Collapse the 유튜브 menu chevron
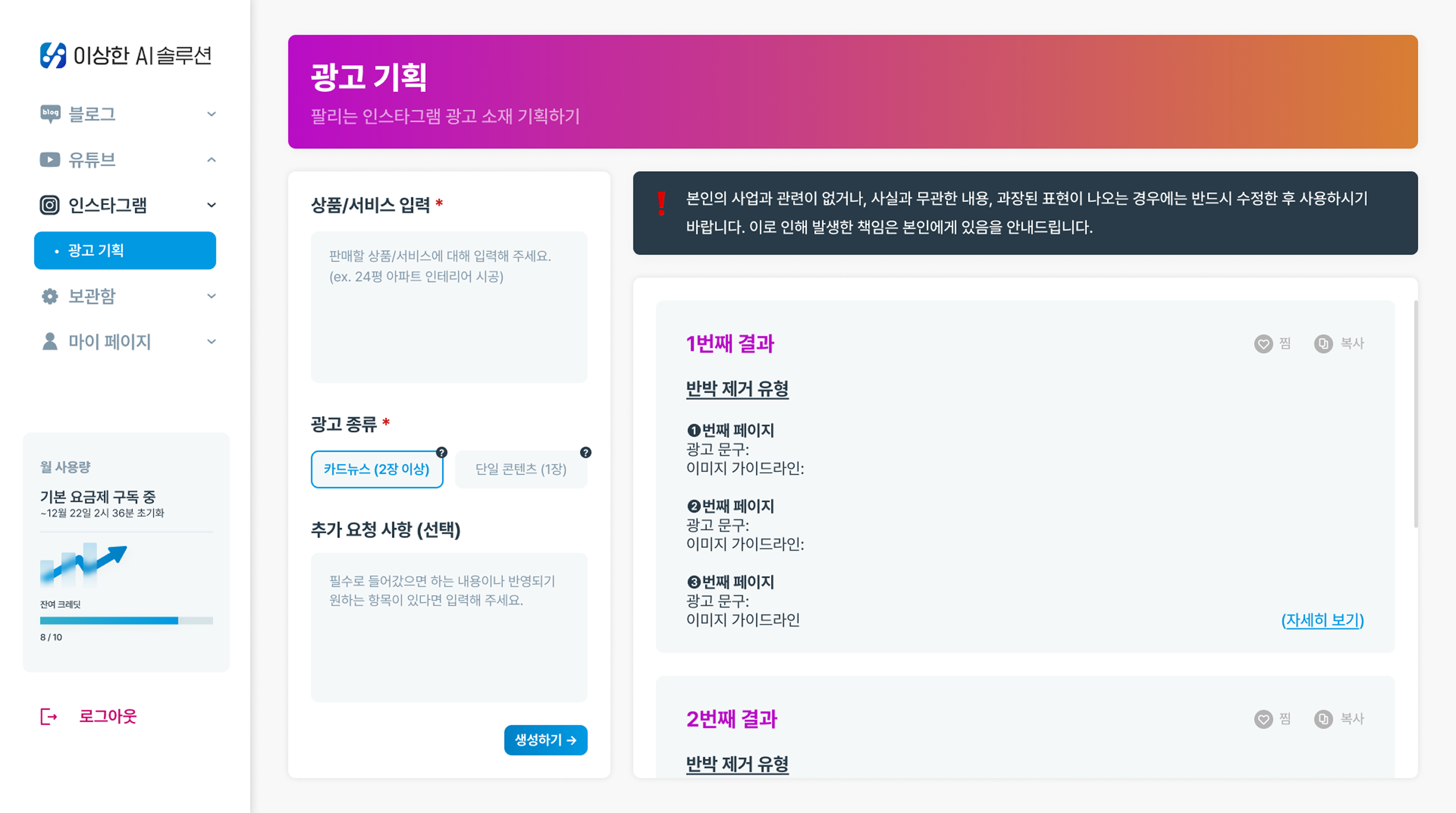The width and height of the screenshot is (1456, 813). coord(211,160)
